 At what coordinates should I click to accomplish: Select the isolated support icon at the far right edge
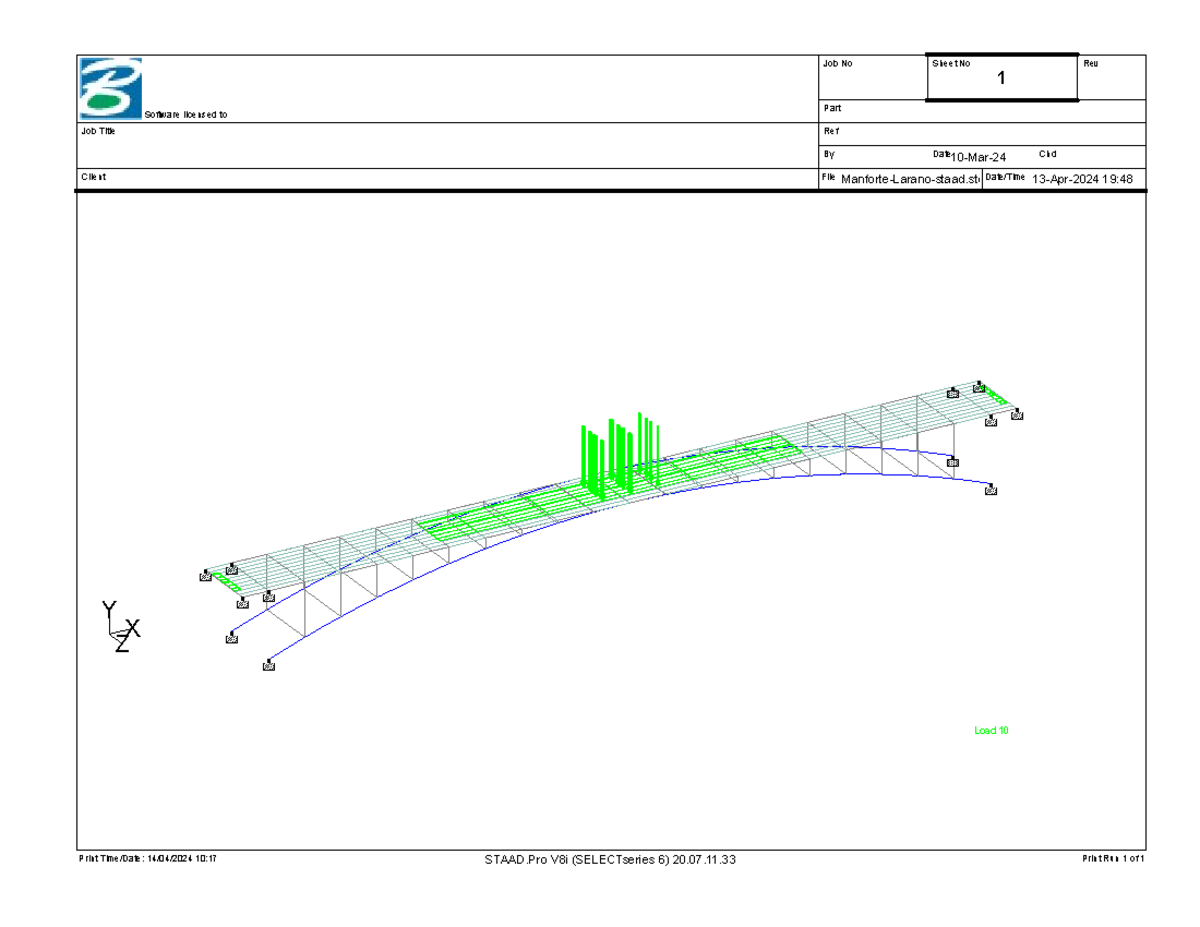pyautogui.click(x=1016, y=417)
